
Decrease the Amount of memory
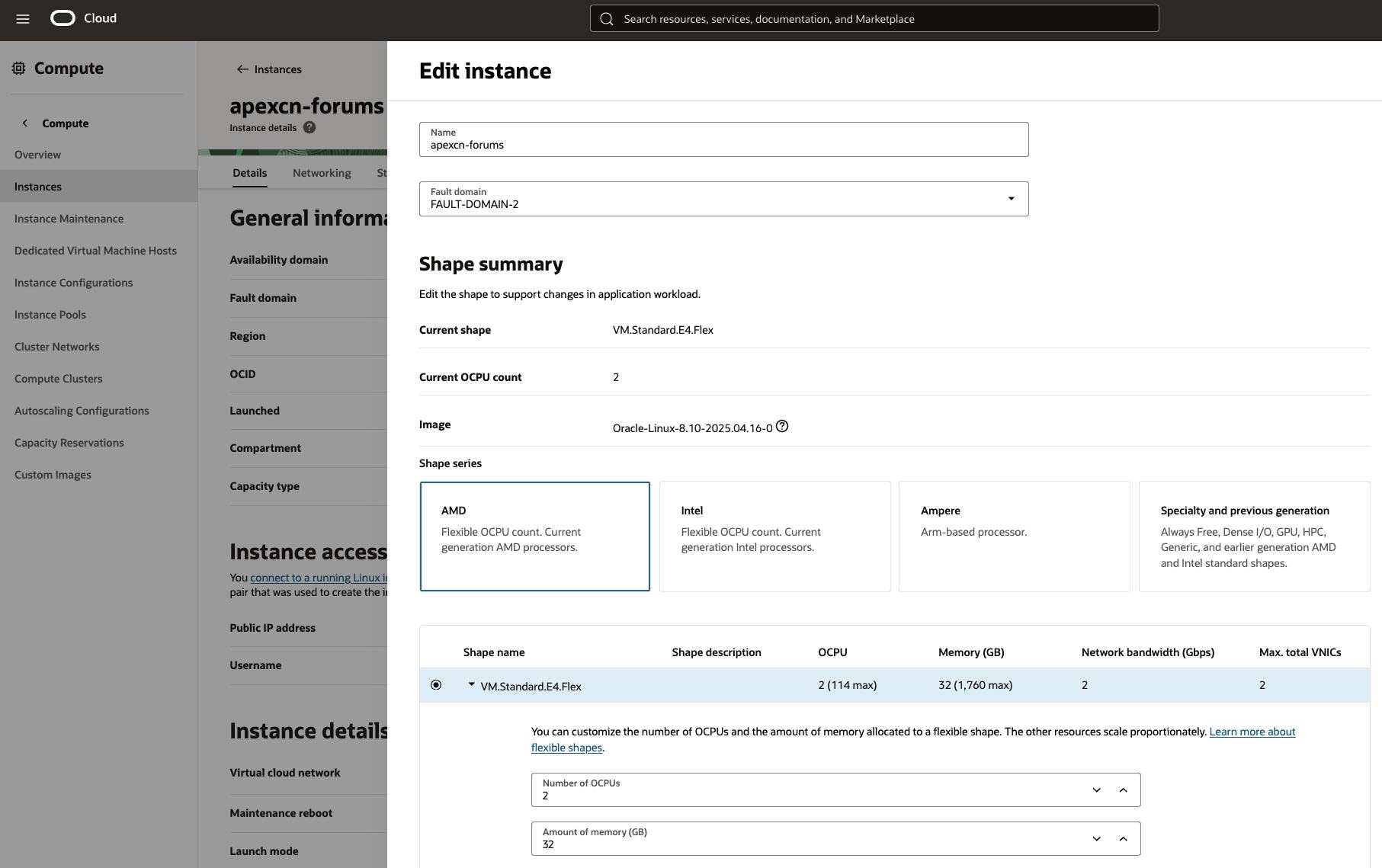point(1097,839)
